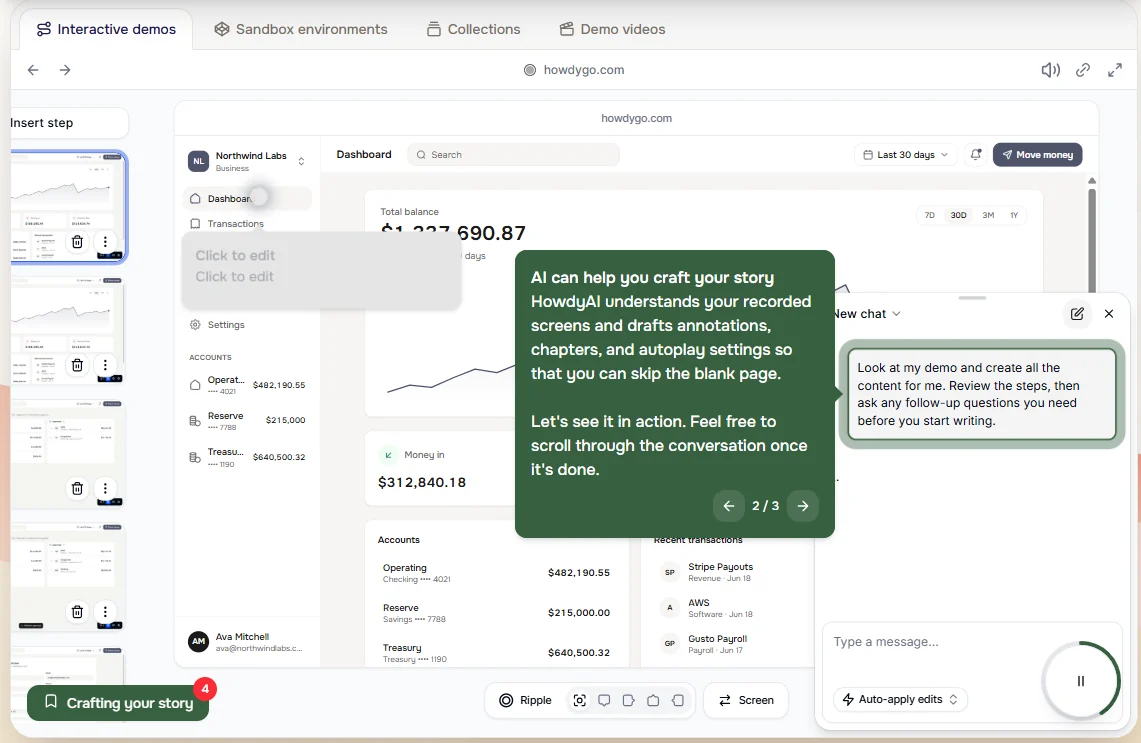This screenshot has width=1141, height=743.
Task: Delete the fourth step thumbnail with trash icon
Action: pos(77,611)
